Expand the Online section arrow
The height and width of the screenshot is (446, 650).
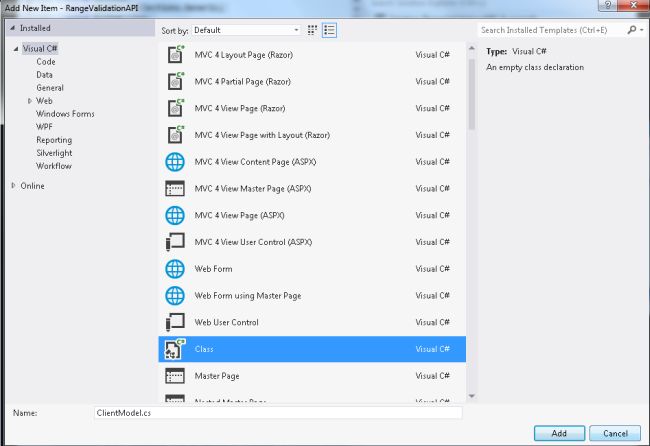13,186
